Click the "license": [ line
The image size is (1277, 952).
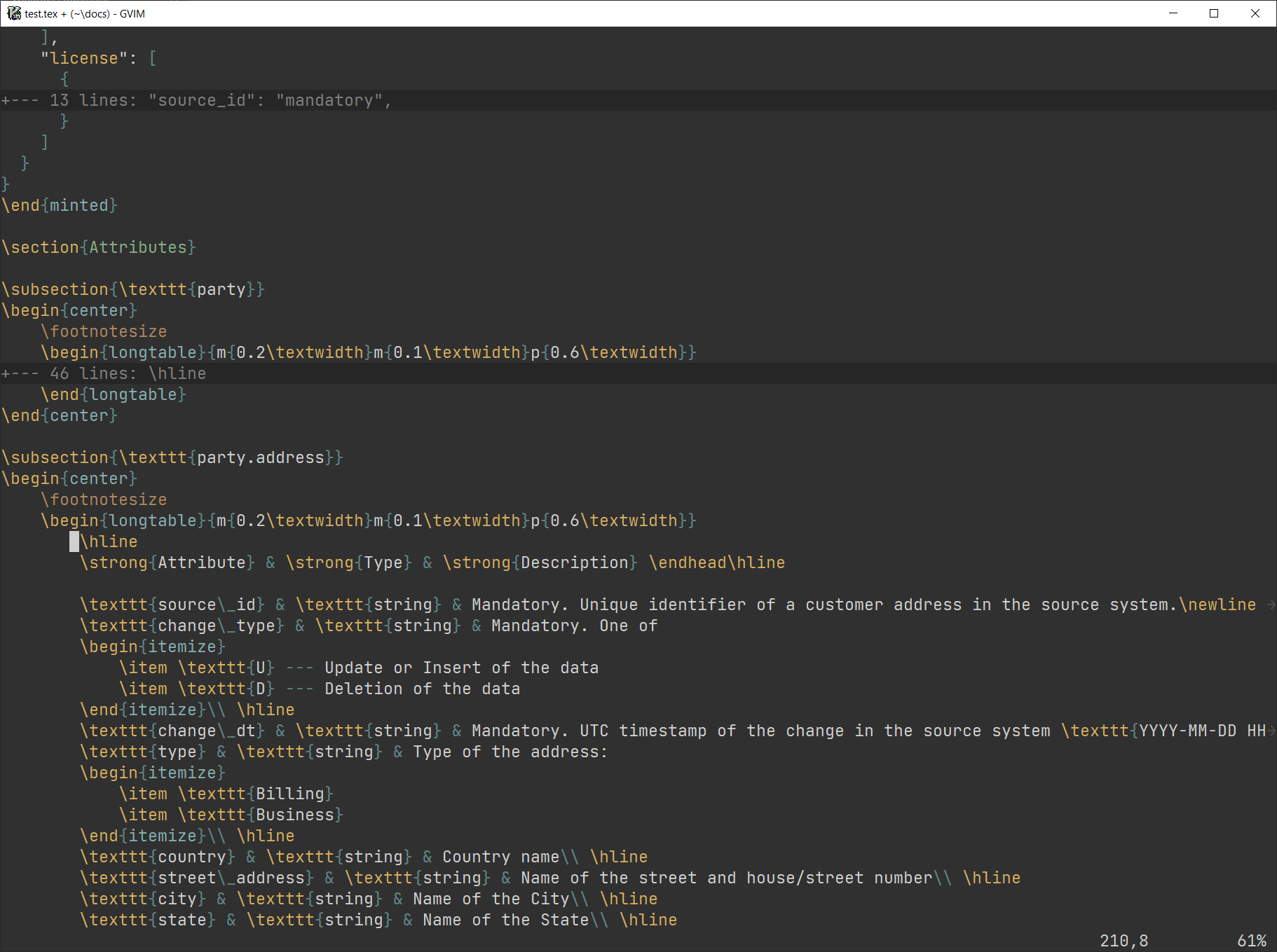click(99, 58)
